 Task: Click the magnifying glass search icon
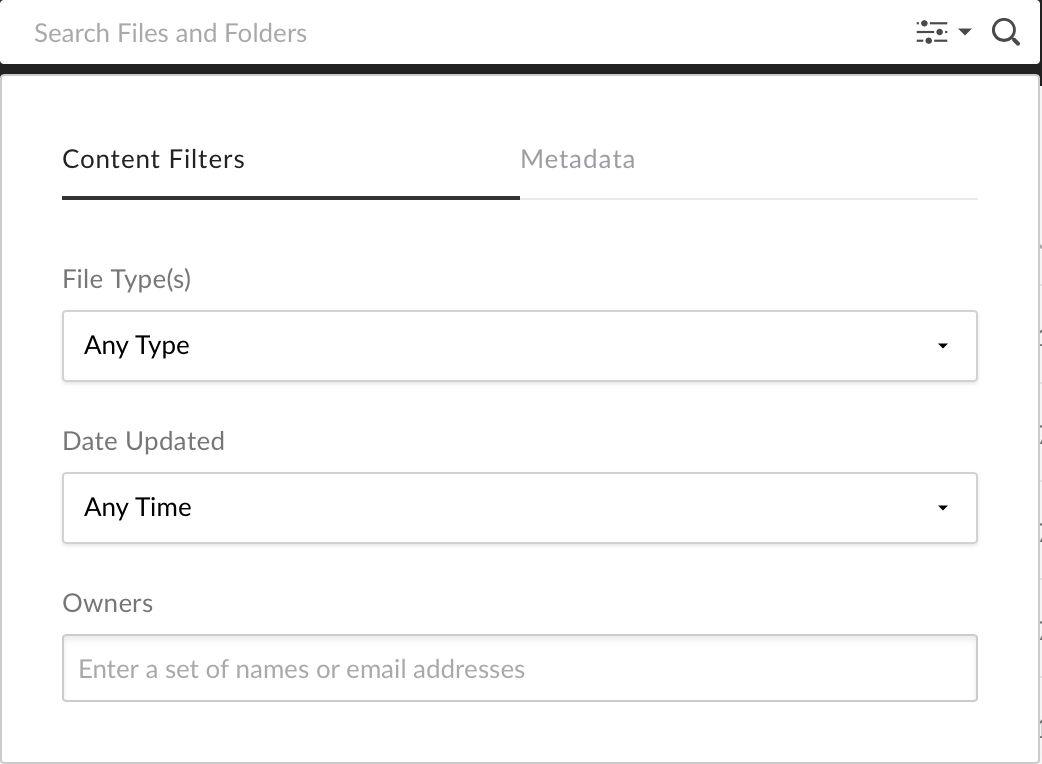pos(1005,33)
